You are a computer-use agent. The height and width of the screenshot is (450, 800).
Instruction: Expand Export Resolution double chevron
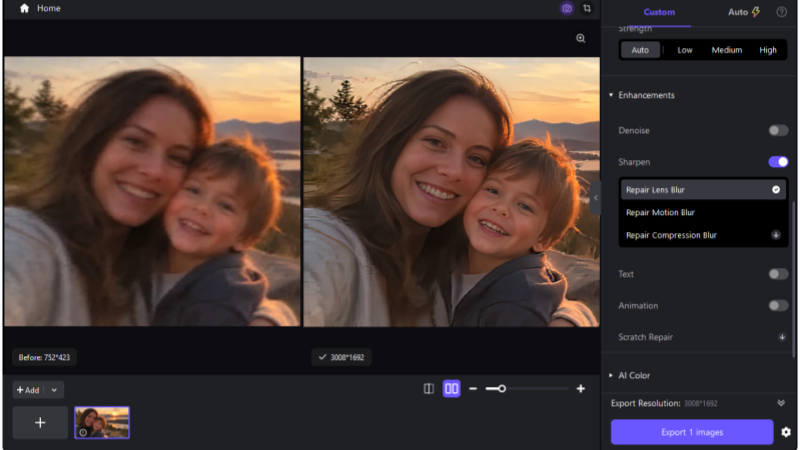click(781, 403)
